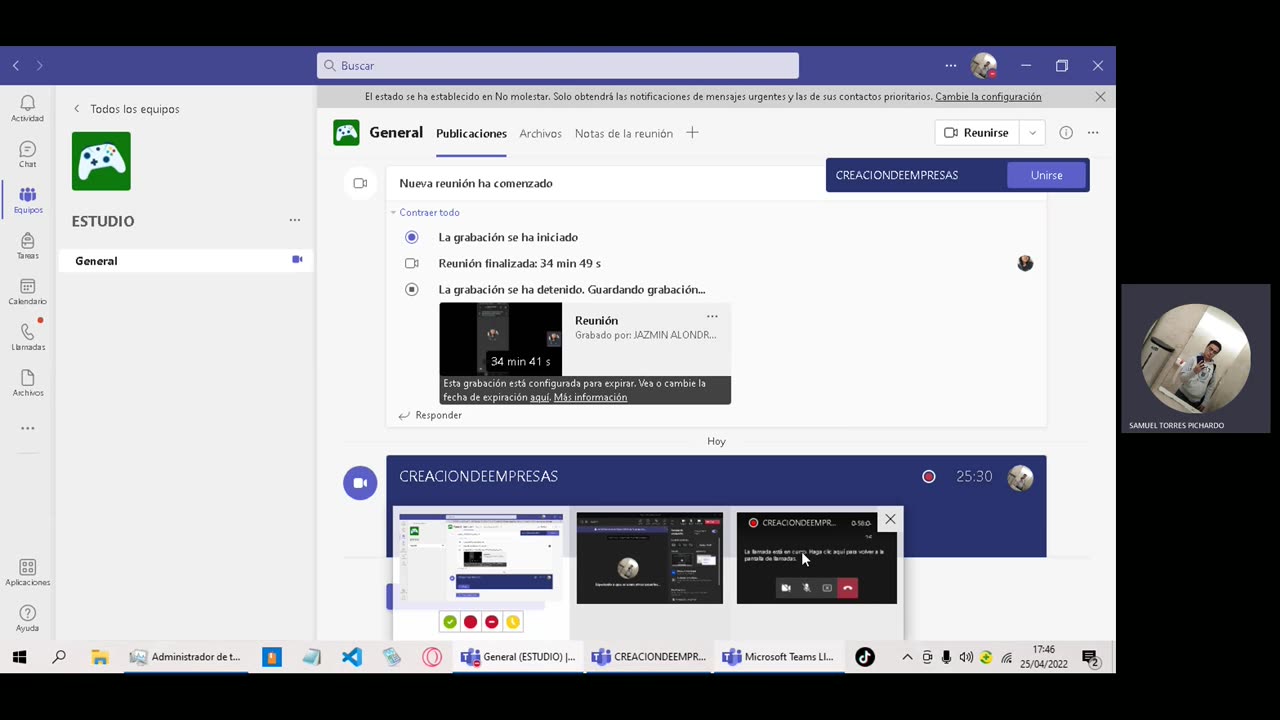The image size is (1280, 720).
Task: Open Chat in the Teams sidebar
Action: click(x=27, y=154)
